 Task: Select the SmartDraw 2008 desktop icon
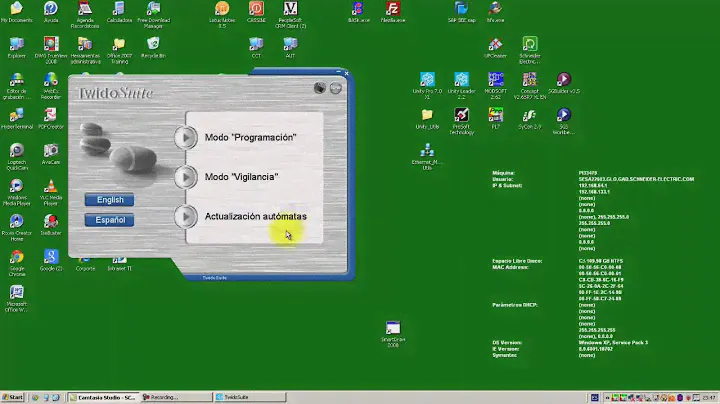[x=392, y=328]
